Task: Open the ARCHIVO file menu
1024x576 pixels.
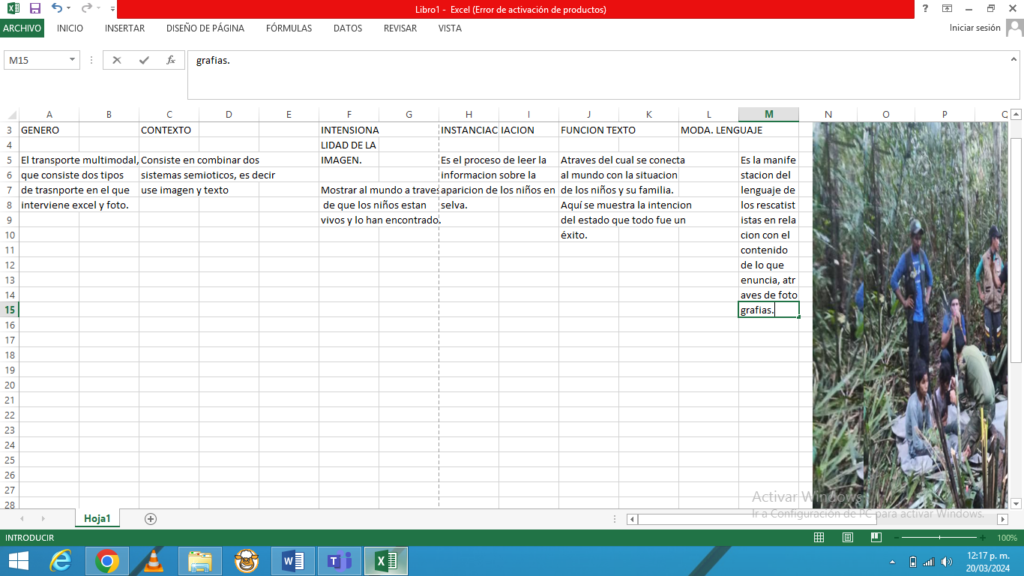Action: (22, 28)
